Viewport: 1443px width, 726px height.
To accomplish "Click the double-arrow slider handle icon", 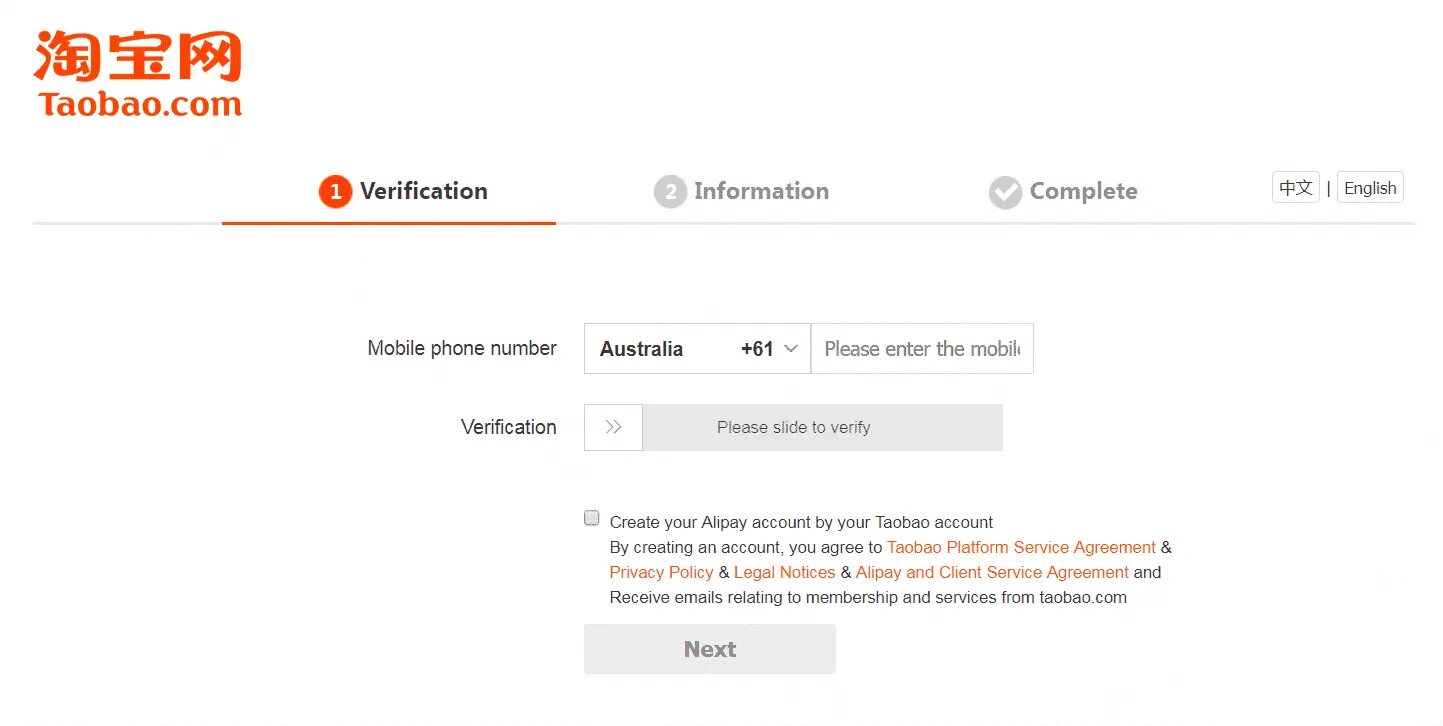I will (613, 427).
